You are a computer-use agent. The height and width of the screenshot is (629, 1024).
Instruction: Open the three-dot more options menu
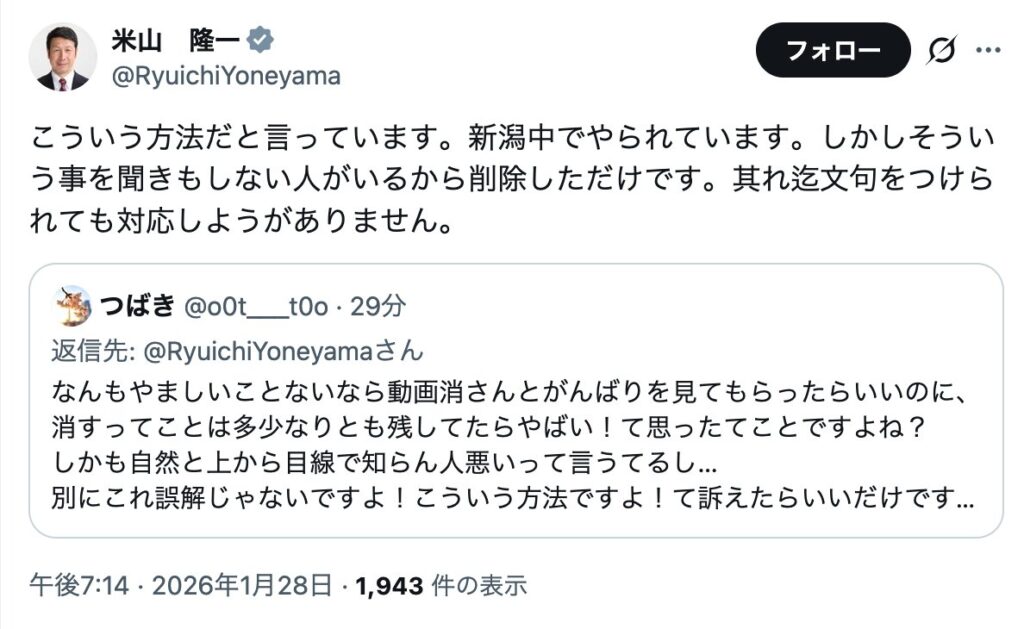coord(988,50)
